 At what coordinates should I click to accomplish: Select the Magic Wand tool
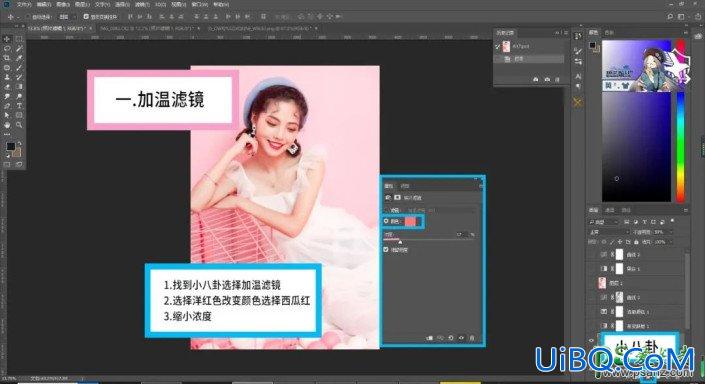coord(19,49)
